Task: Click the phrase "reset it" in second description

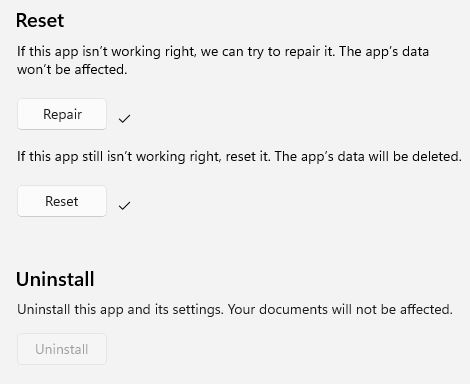Action: [247, 156]
